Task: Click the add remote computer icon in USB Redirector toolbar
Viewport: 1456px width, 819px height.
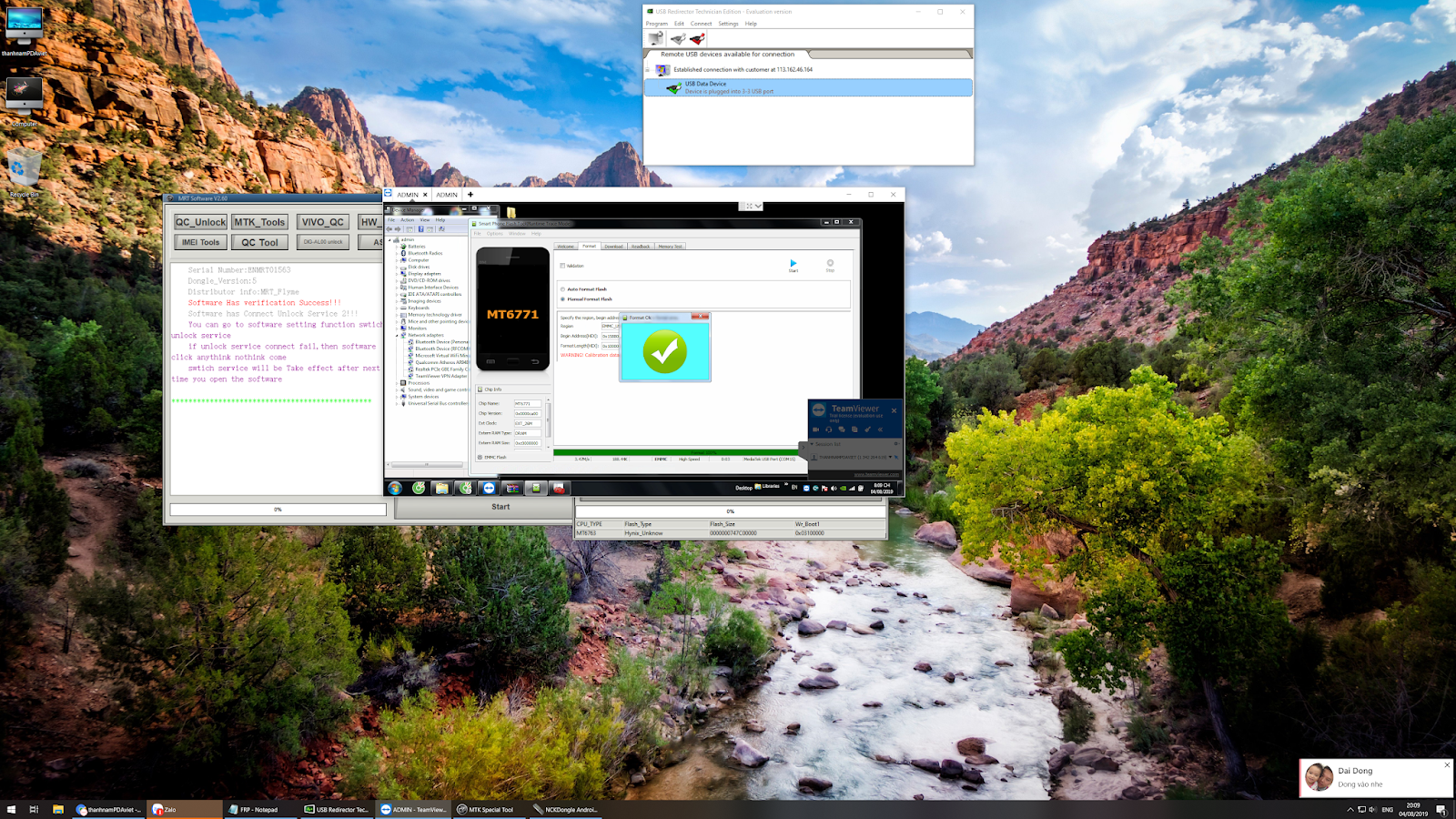Action: [x=656, y=38]
